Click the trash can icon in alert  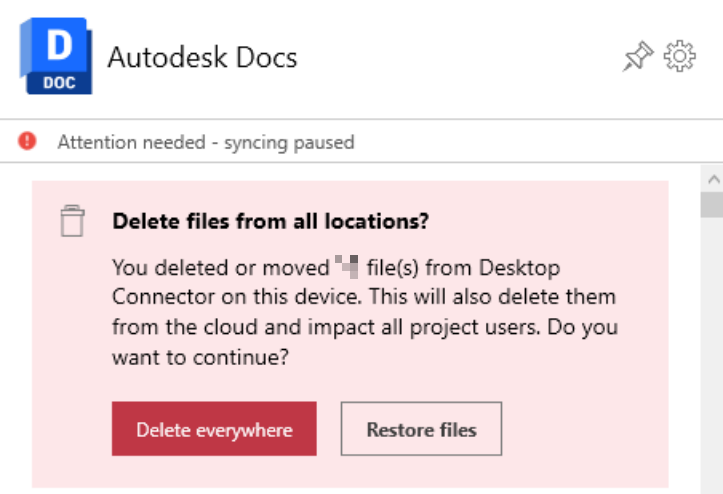72,221
